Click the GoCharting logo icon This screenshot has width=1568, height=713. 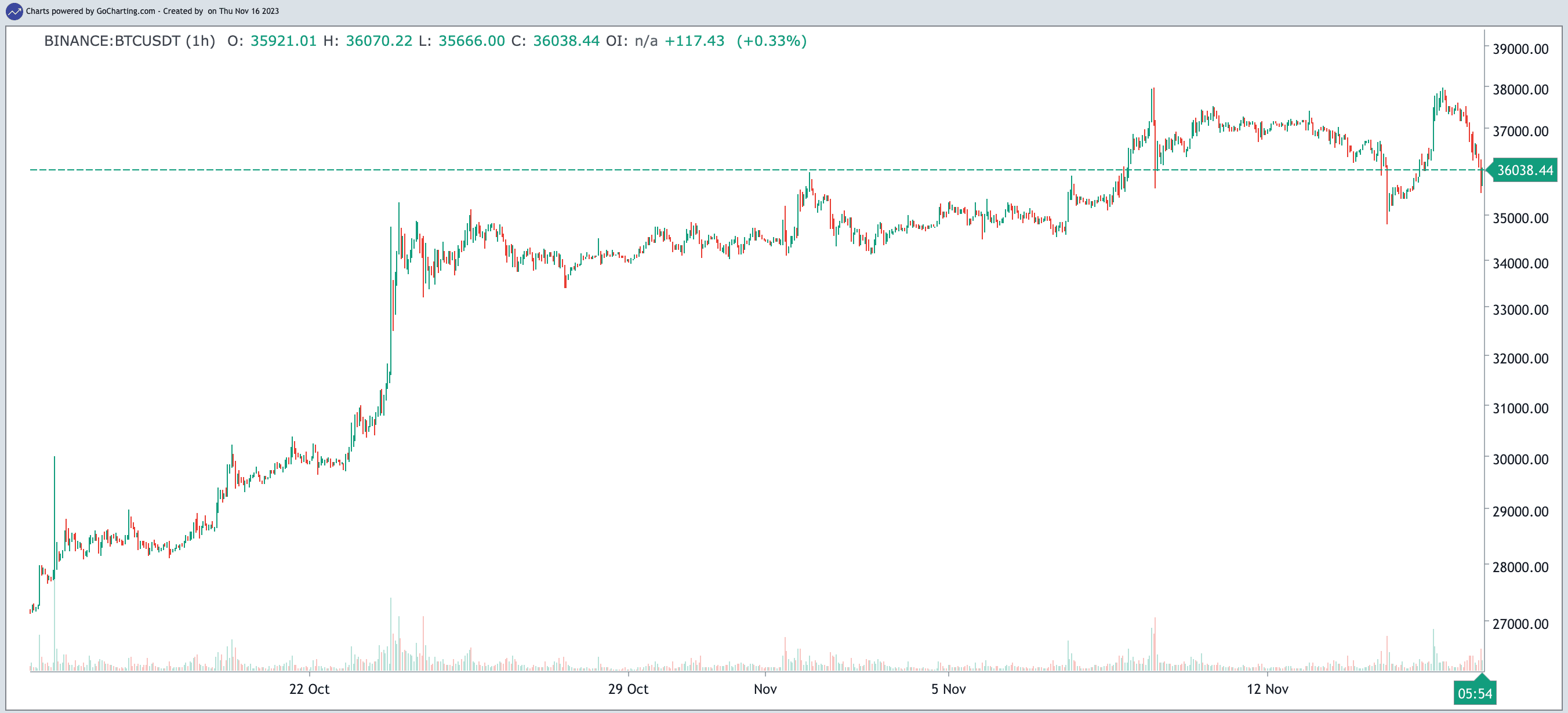click(13, 11)
